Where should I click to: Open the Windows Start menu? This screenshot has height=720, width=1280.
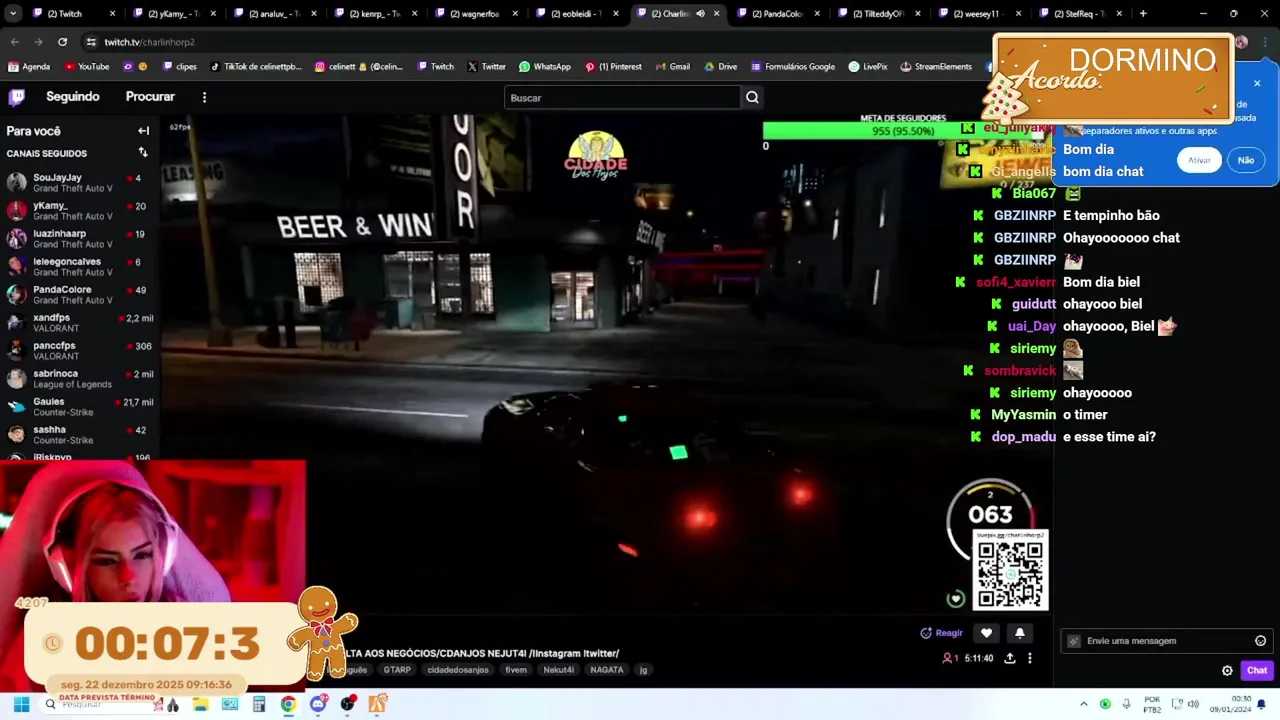click(x=20, y=704)
